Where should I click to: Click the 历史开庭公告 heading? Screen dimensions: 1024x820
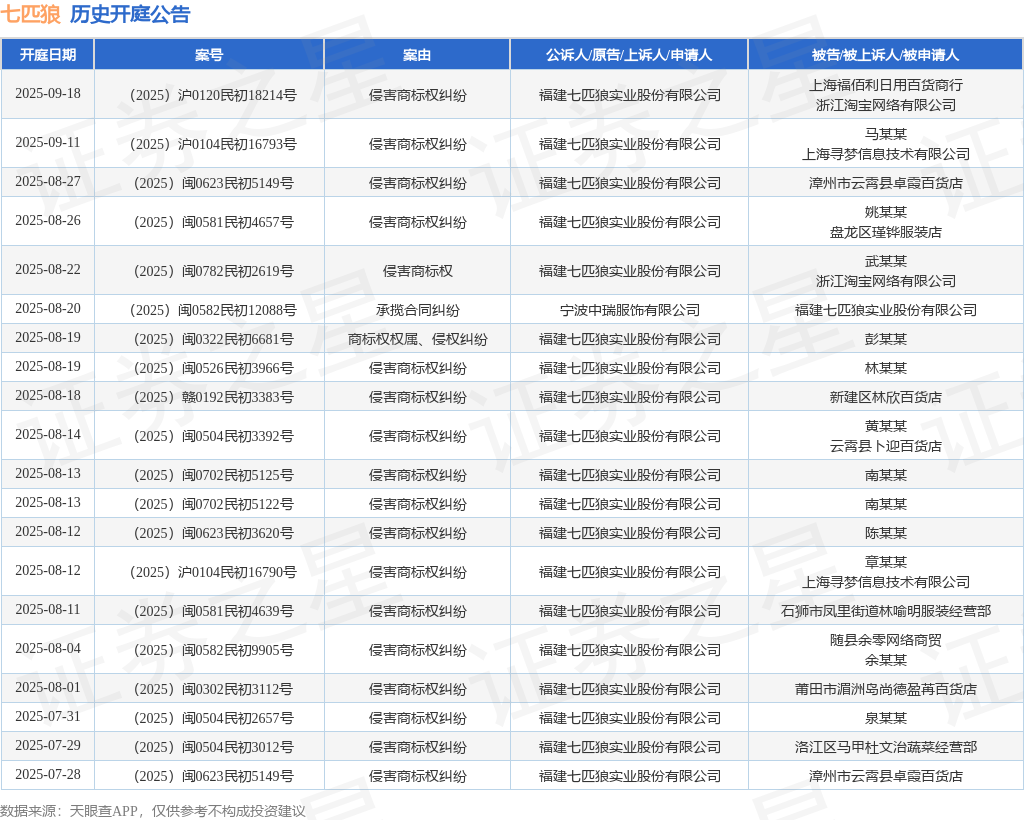(x=130, y=14)
